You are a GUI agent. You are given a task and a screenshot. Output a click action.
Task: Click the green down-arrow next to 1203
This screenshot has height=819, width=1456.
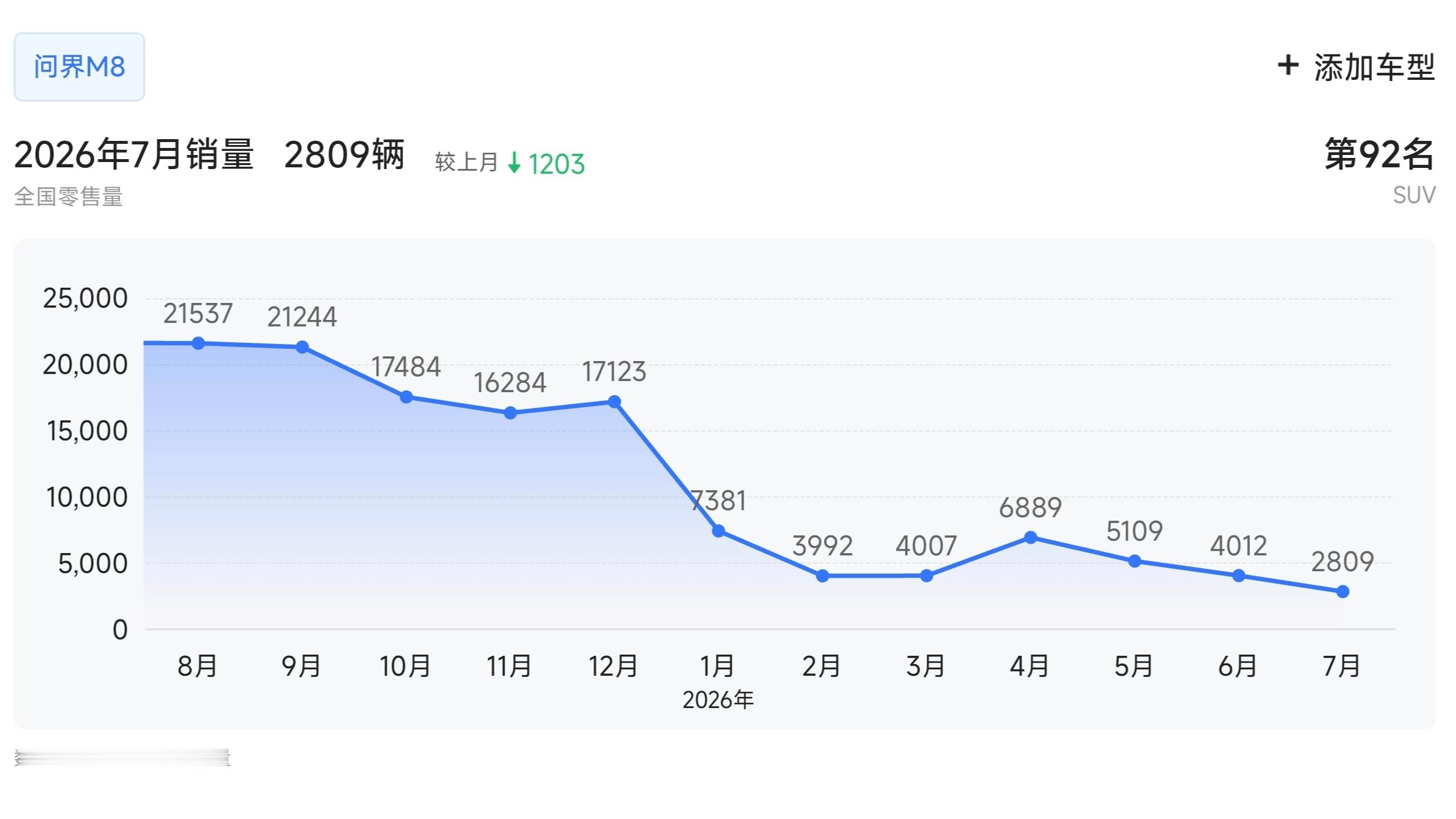[514, 163]
